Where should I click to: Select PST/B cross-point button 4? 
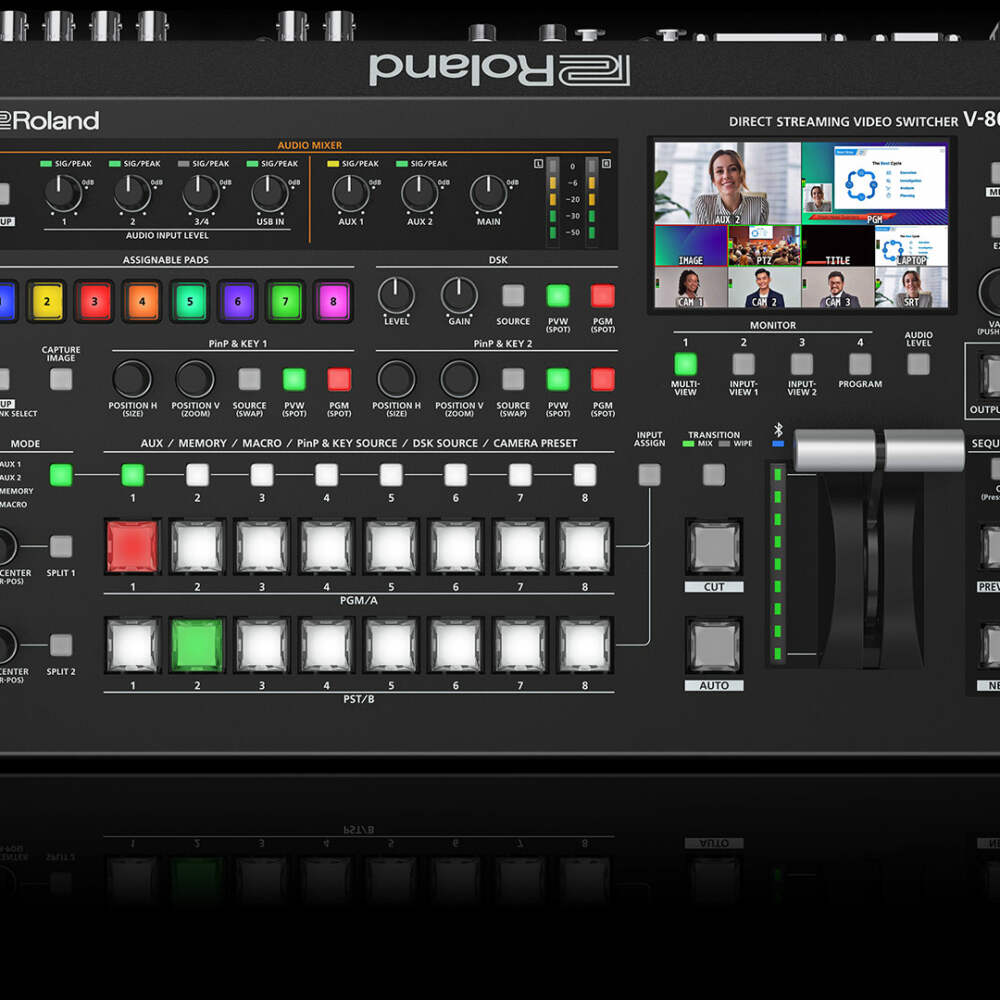[327, 645]
